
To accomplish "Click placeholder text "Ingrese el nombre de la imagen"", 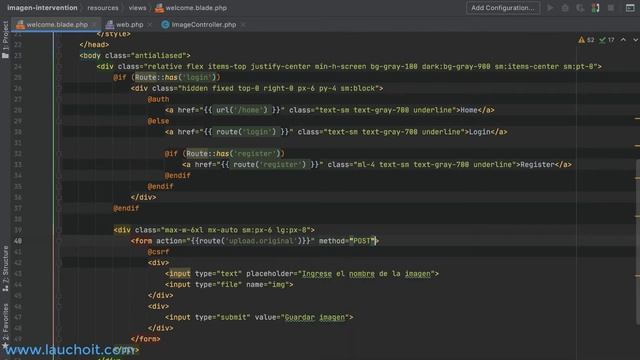I will 366,273.
